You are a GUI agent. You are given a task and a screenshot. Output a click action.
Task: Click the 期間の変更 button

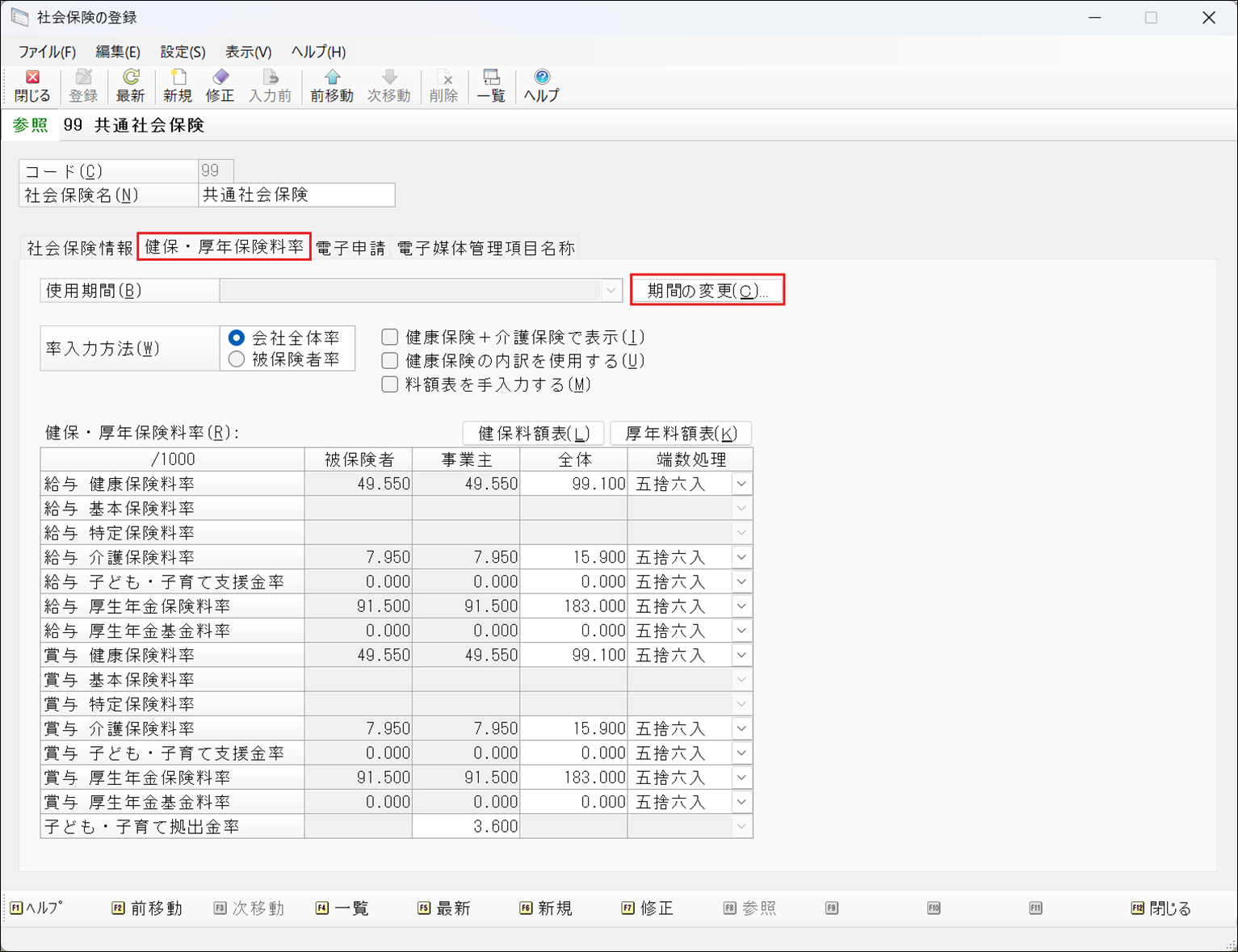click(x=707, y=291)
